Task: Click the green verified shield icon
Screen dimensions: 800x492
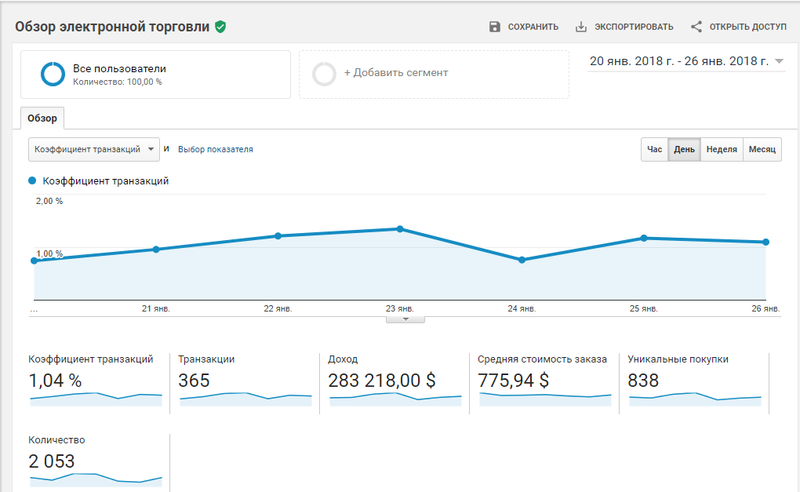Action: 220,27
